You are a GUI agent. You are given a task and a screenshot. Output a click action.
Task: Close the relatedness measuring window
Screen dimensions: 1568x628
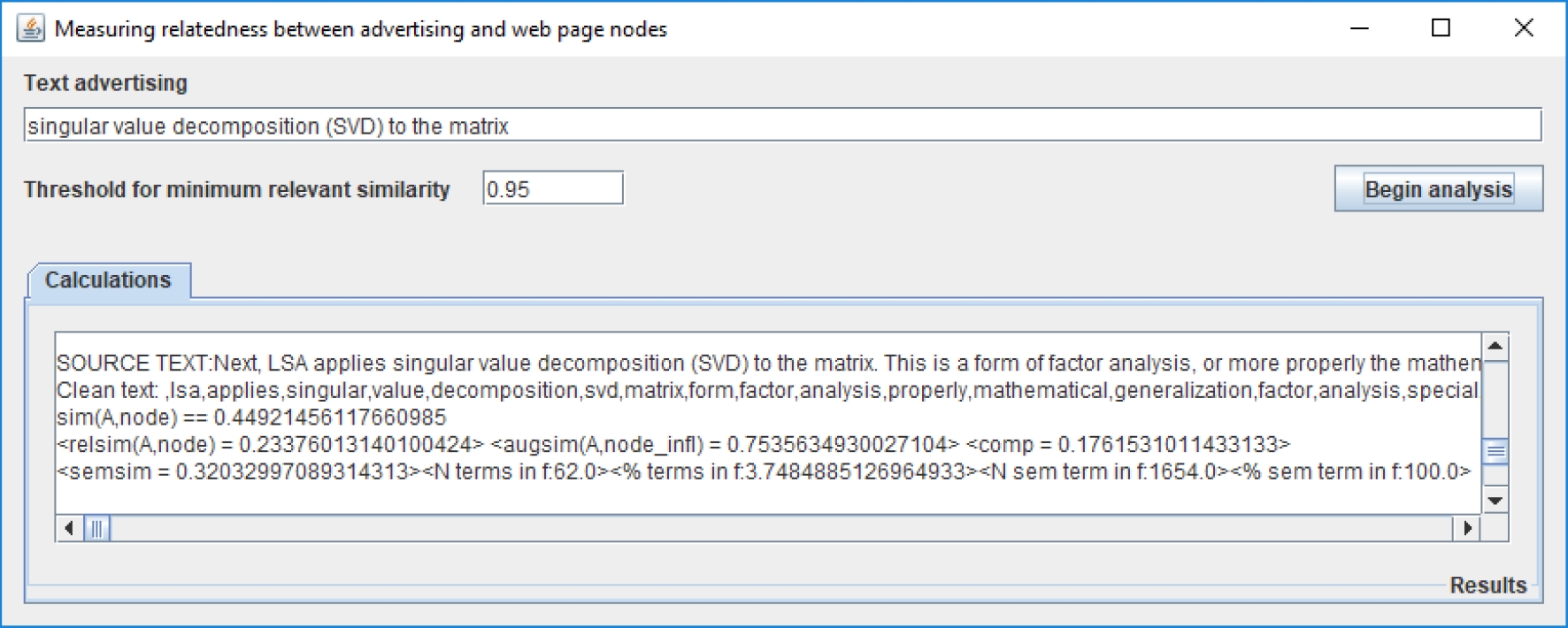pyautogui.click(x=1523, y=28)
